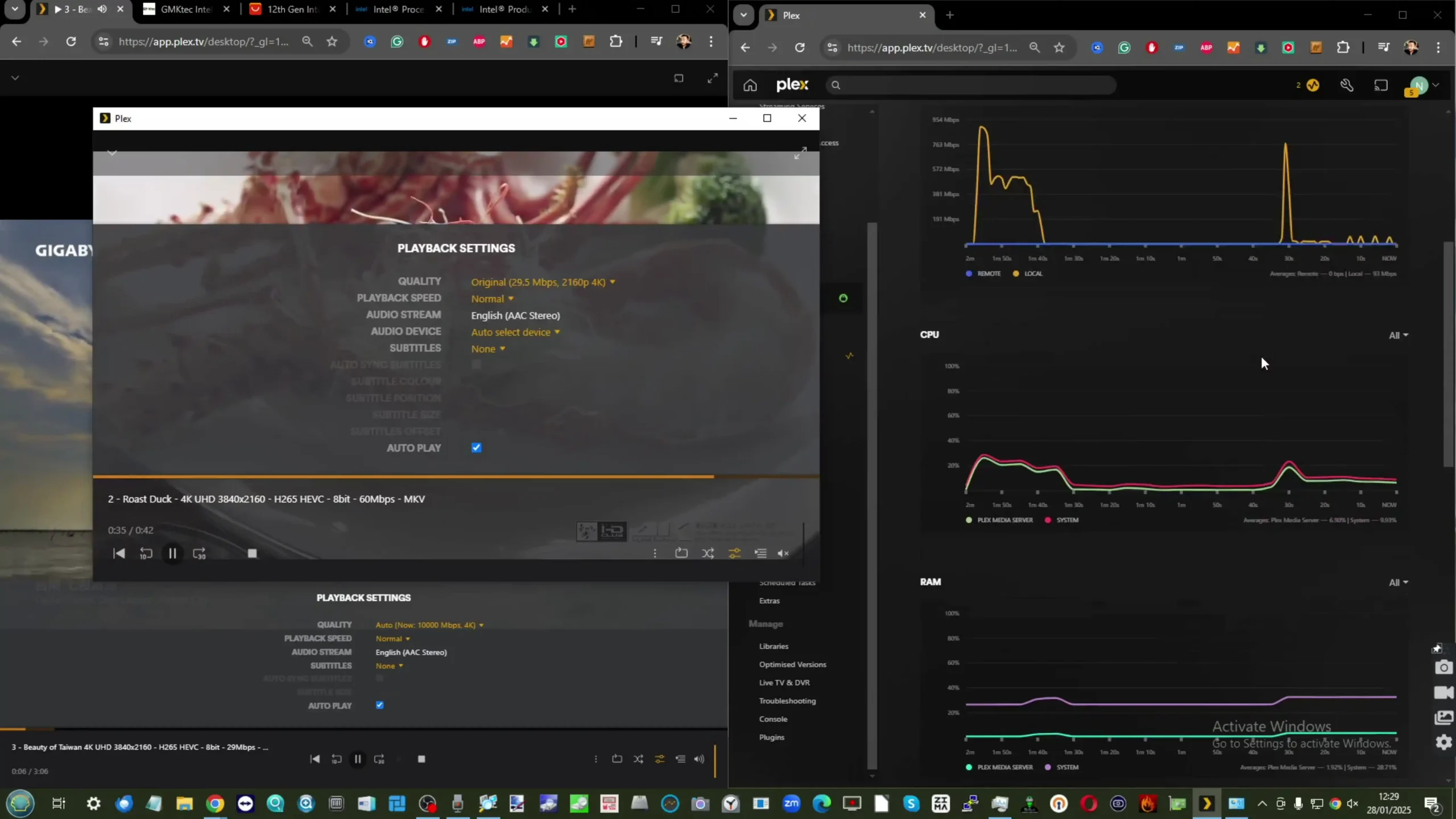
Task: Toggle shuffle in left browser player
Action: coord(639,759)
